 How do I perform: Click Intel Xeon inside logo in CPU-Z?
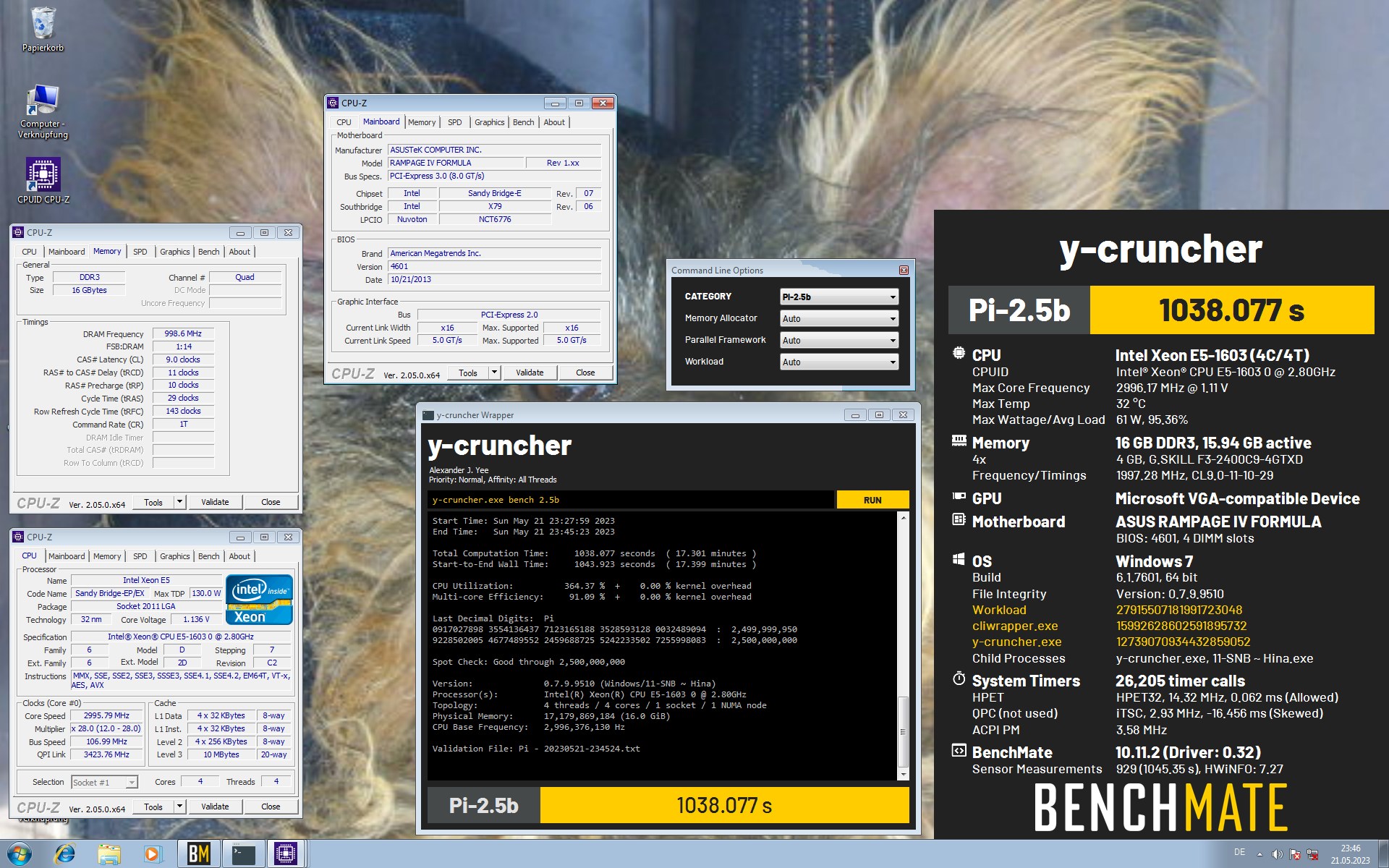click(x=259, y=600)
